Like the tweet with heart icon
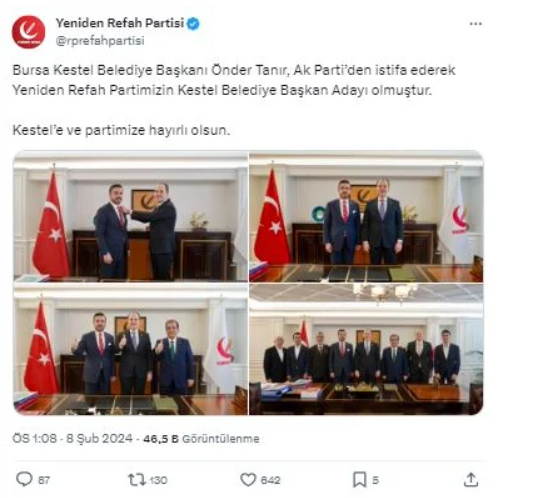This screenshot has width=534, height=498. [x=248, y=480]
